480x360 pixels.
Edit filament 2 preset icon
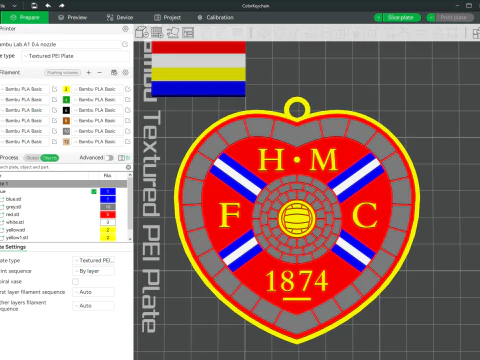[128, 89]
